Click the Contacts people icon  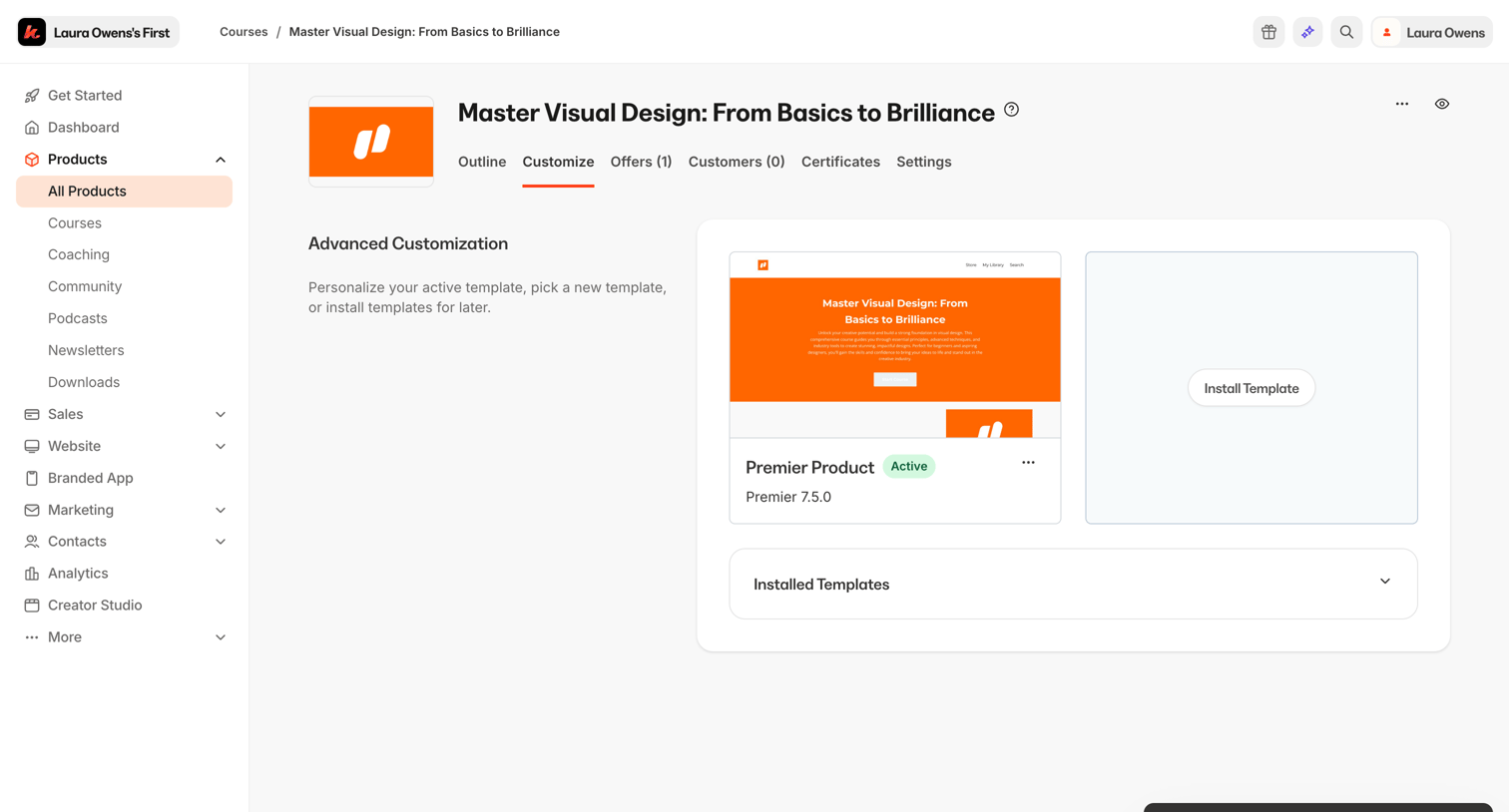(32, 542)
